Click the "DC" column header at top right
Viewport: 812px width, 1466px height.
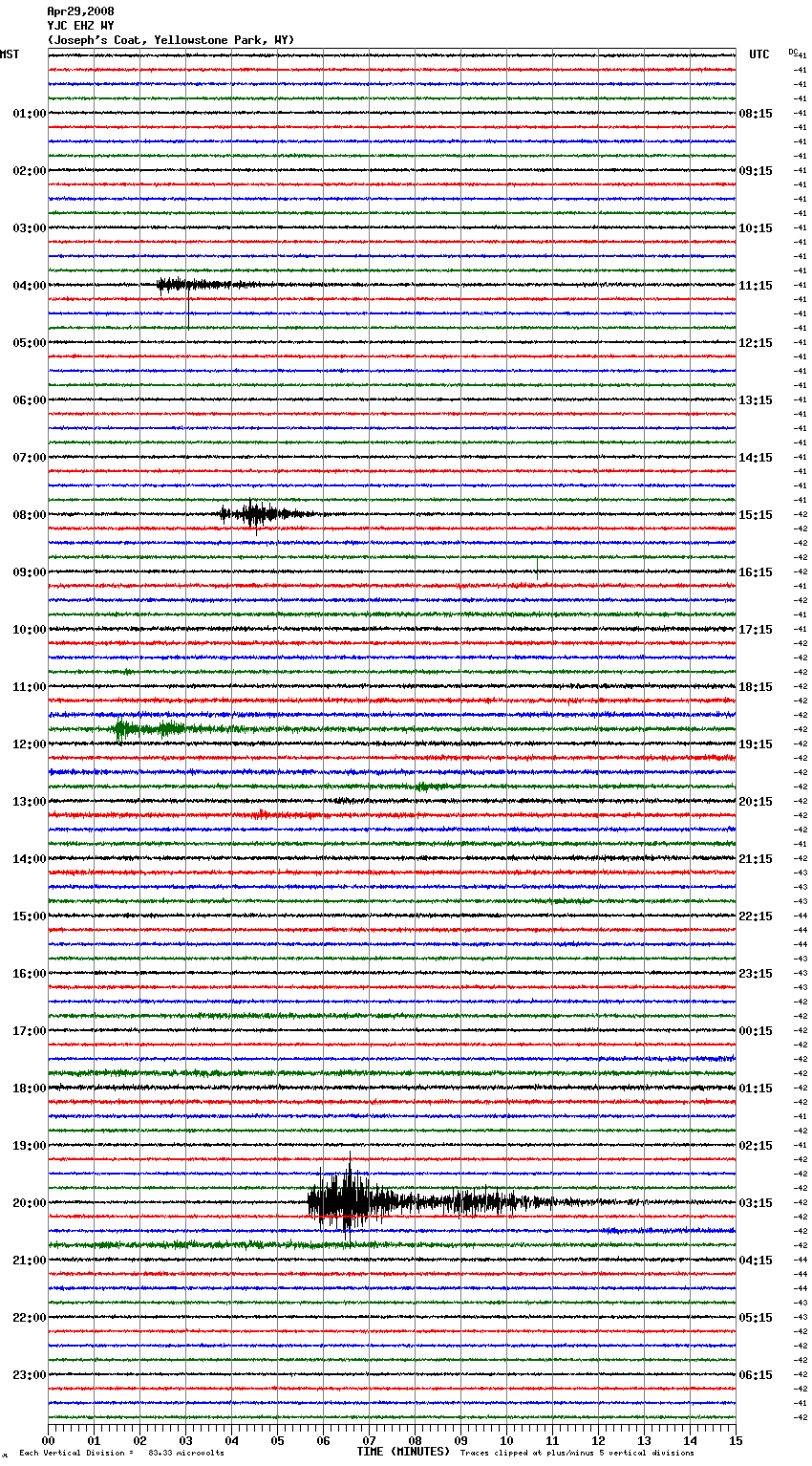793,52
